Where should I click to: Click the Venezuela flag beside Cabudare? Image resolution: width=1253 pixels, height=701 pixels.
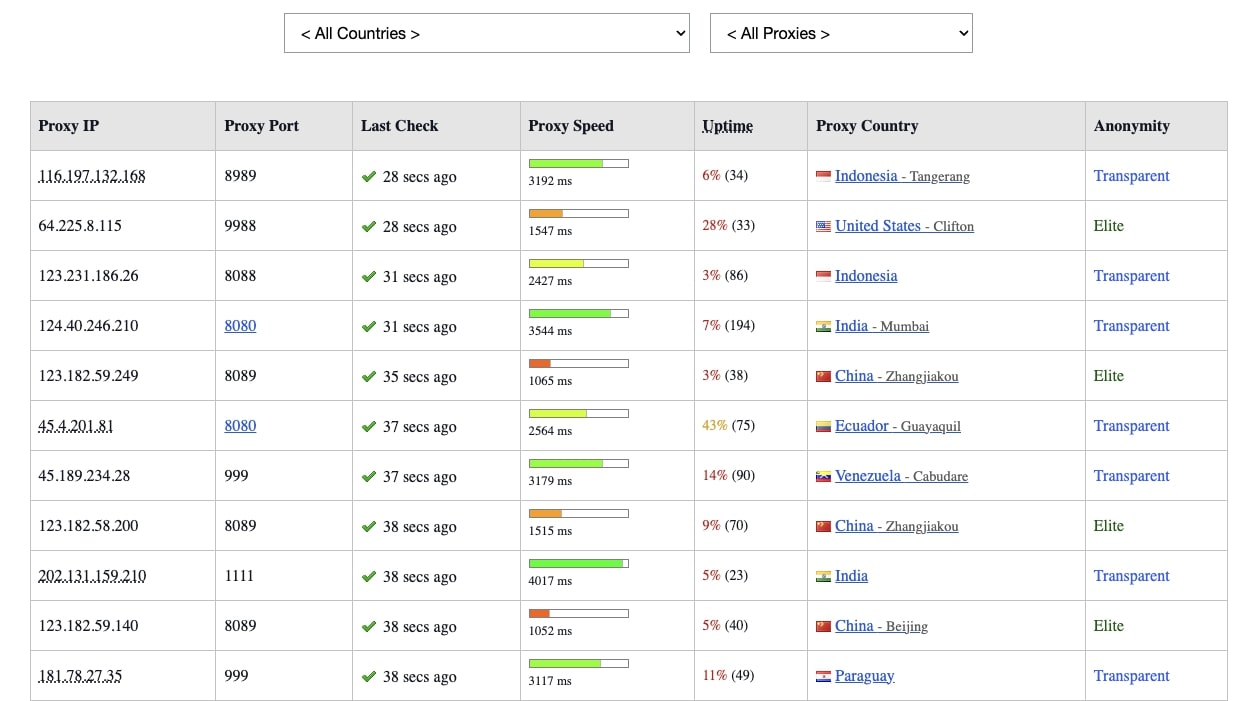(x=822, y=475)
